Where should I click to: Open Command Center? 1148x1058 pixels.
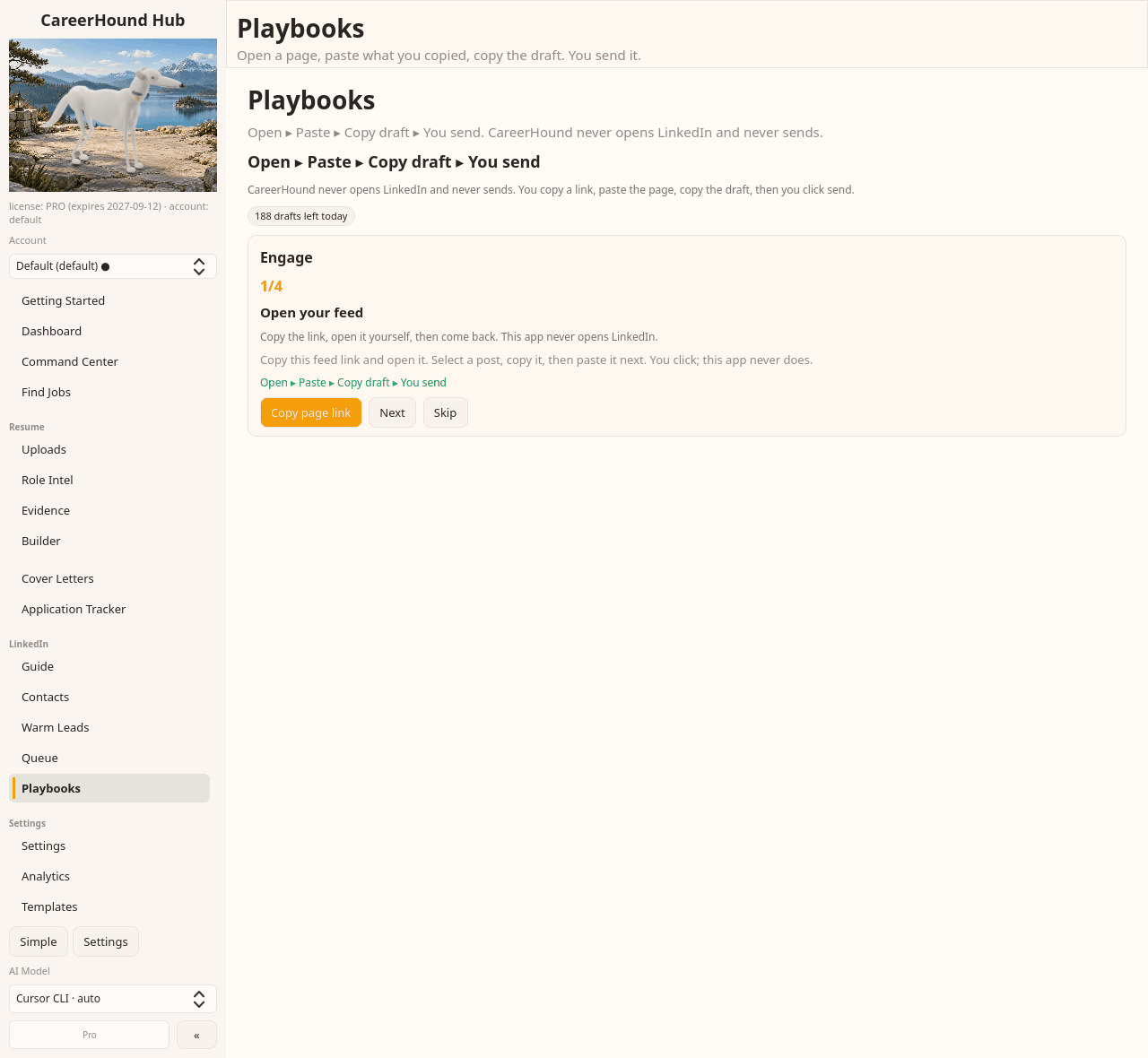click(x=109, y=361)
